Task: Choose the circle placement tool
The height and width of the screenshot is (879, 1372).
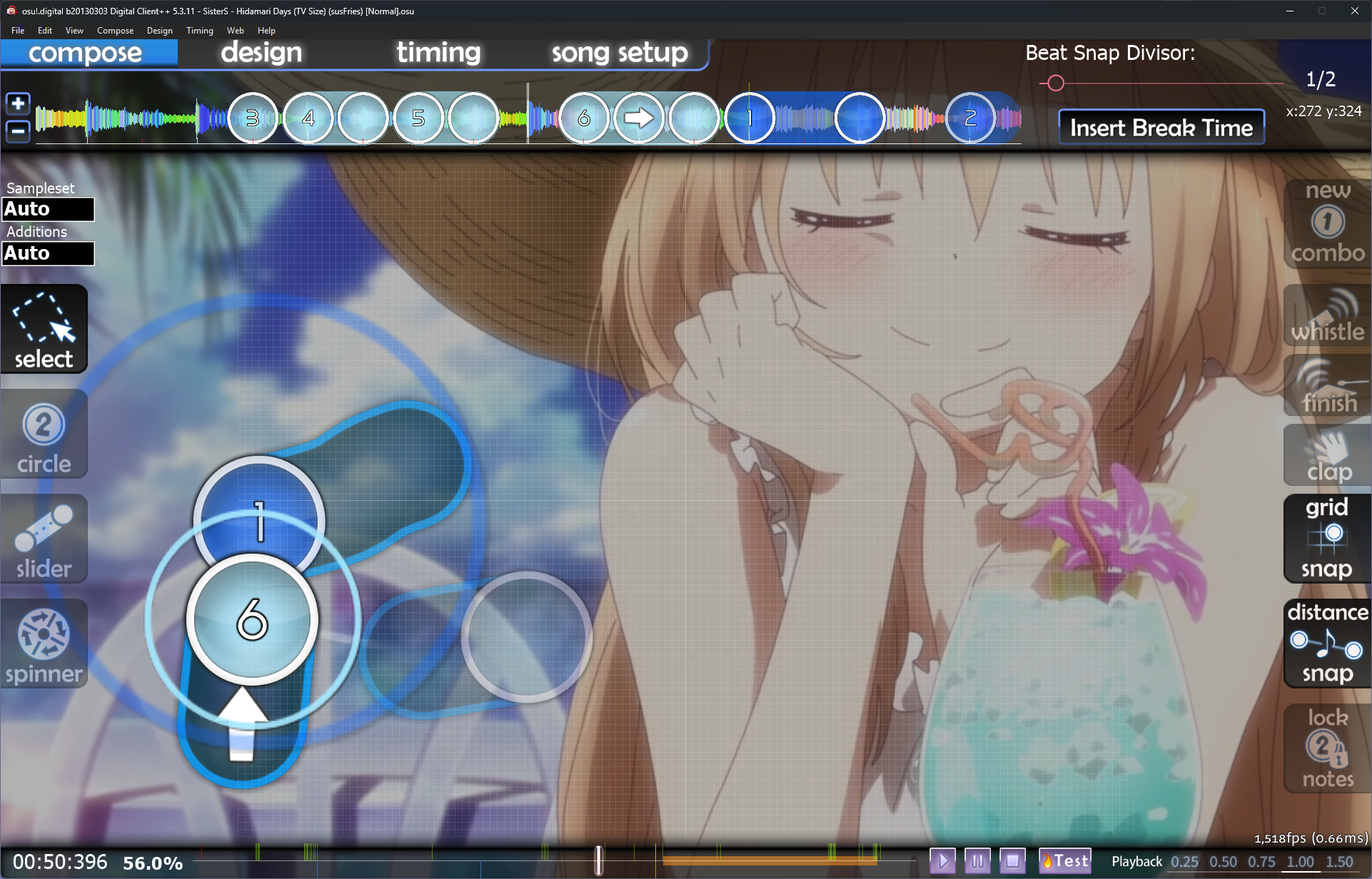Action: (x=44, y=434)
